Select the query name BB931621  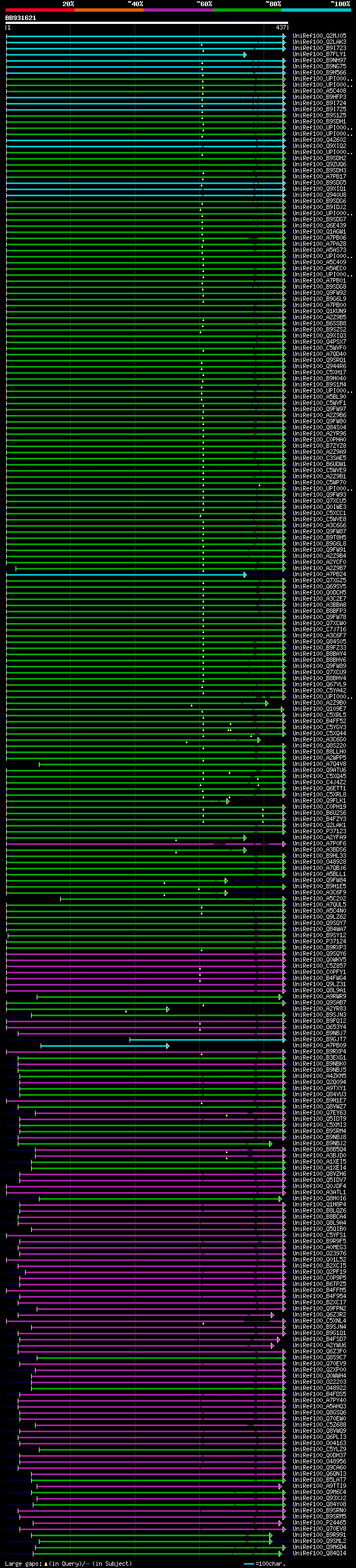[x=21, y=18]
